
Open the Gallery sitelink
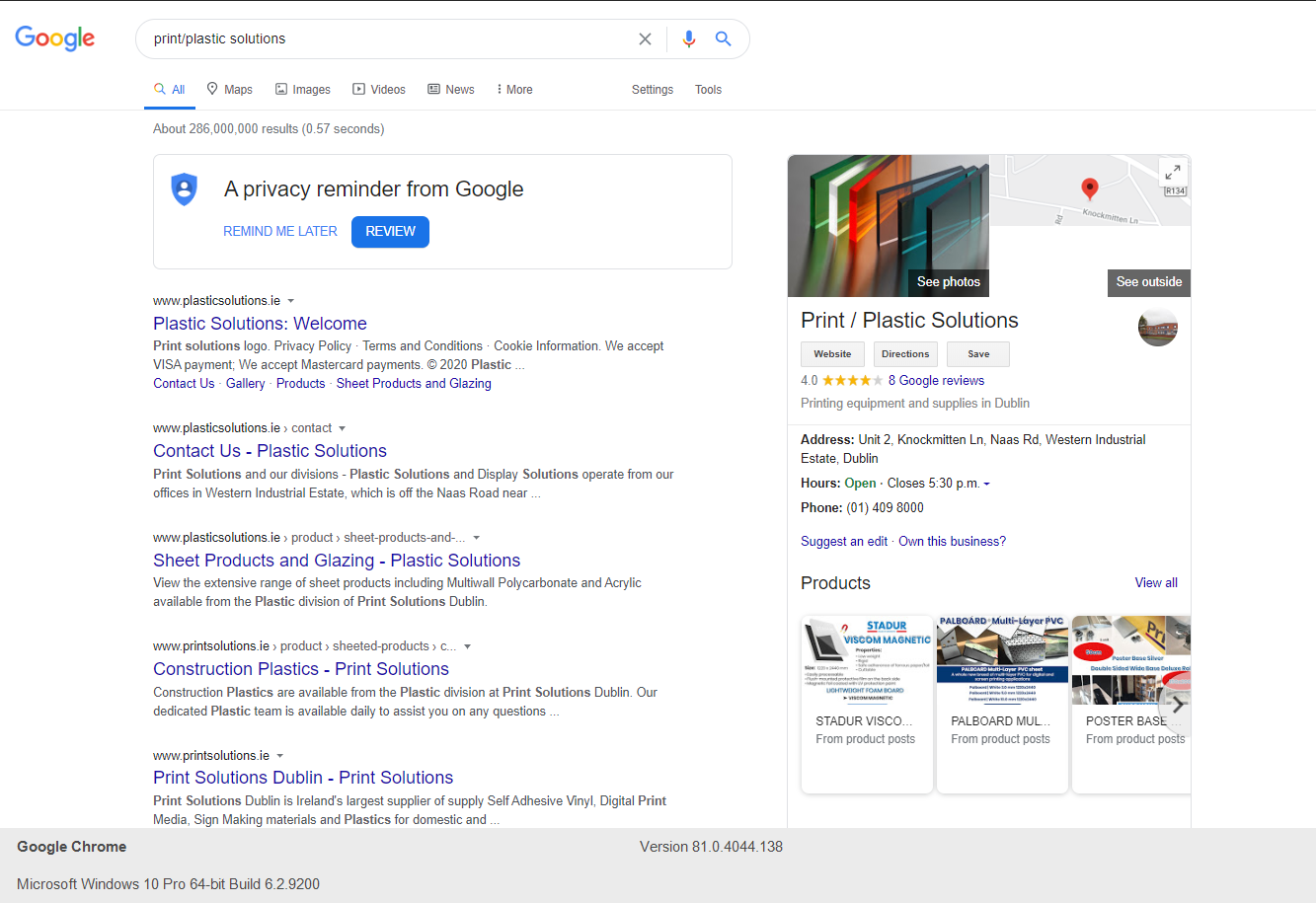tap(245, 383)
